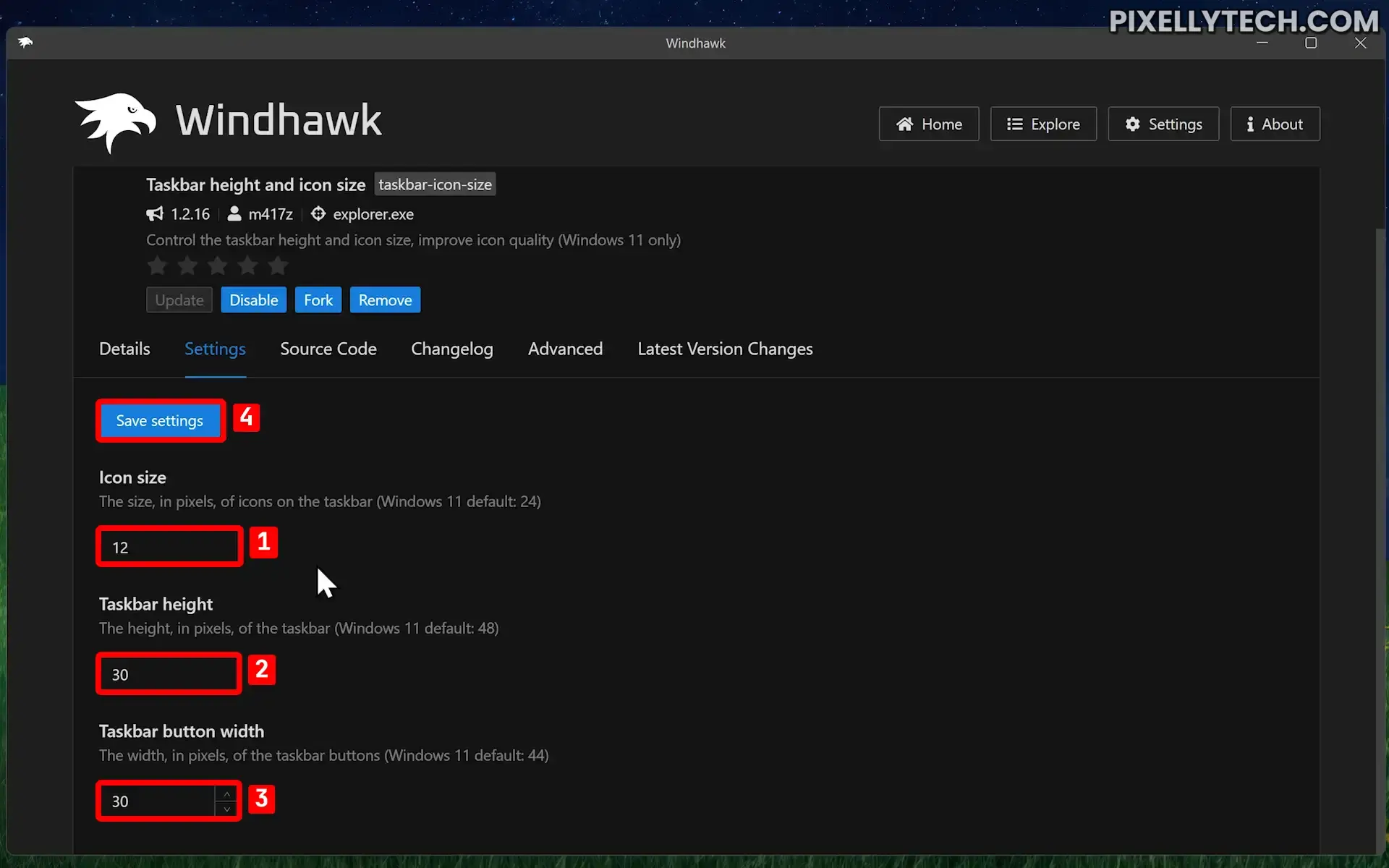Decrease Taskbar button width with down arrow
Image resolution: width=1389 pixels, height=868 pixels.
click(226, 809)
